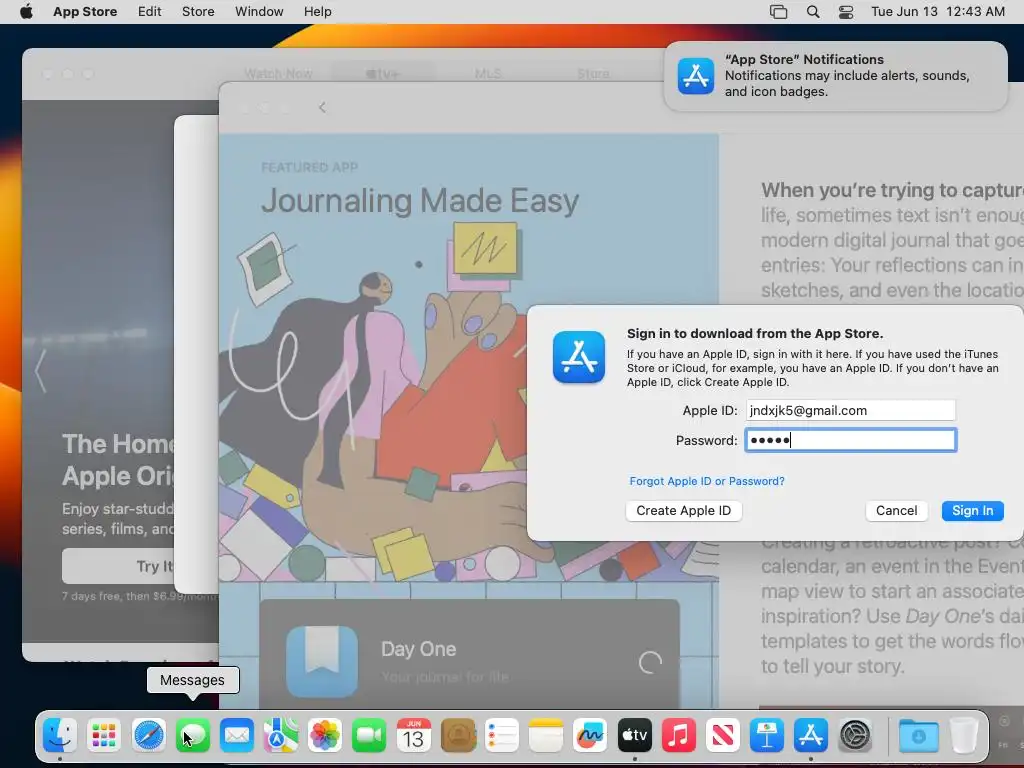
Task: Open the Trash in the Dock
Action: click(963, 736)
